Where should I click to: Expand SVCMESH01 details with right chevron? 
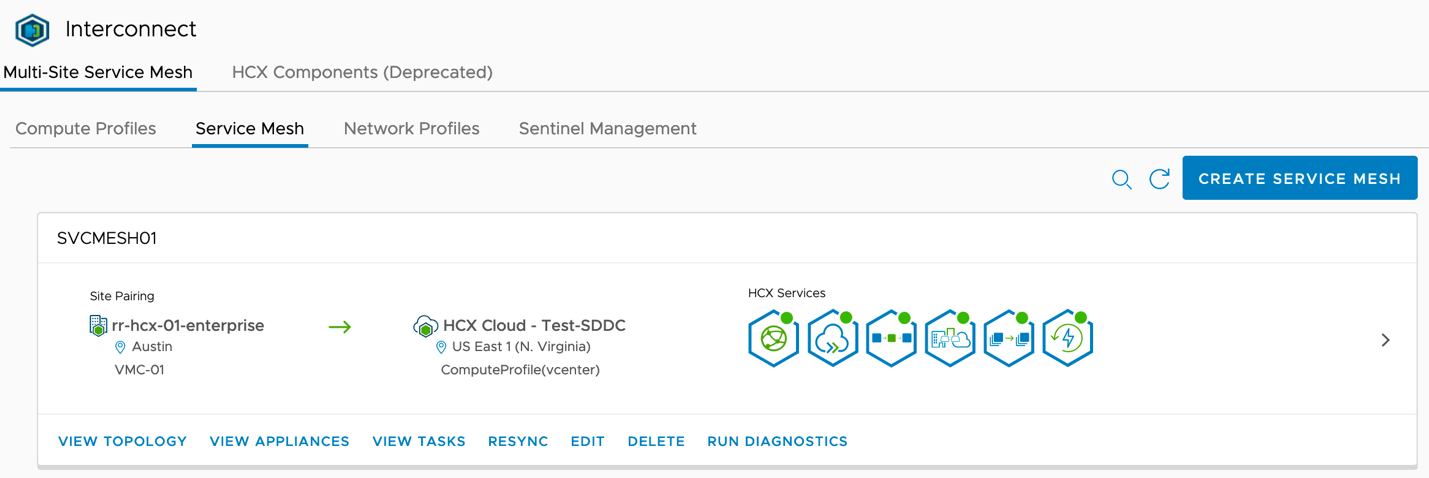click(x=1385, y=340)
